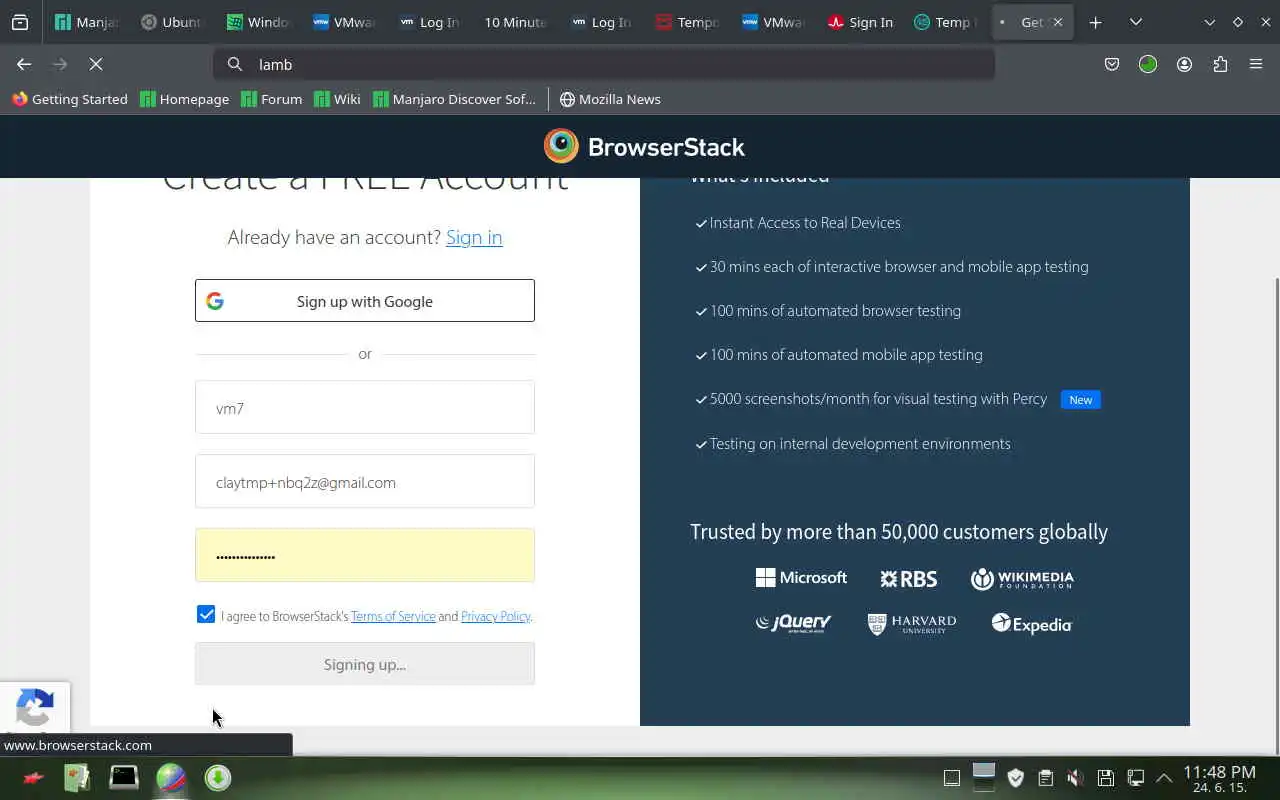Screen dimensions: 1280x800
Task: Open the red launcher icon in taskbar
Action: coord(33,777)
